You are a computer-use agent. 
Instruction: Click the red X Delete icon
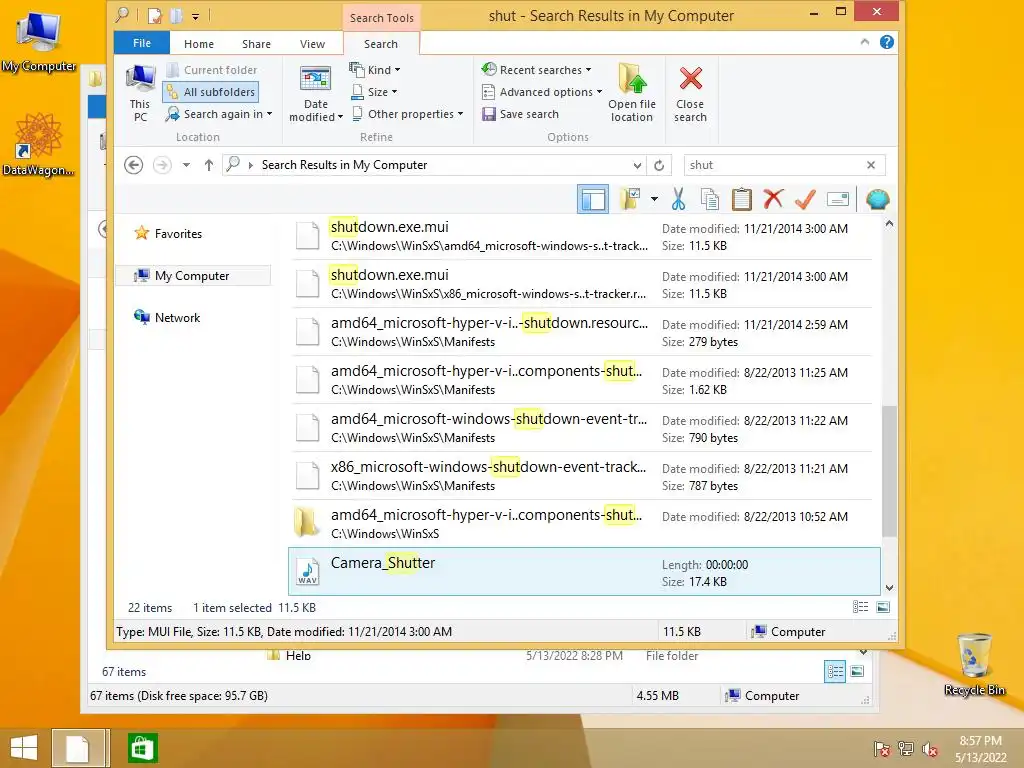[773, 200]
